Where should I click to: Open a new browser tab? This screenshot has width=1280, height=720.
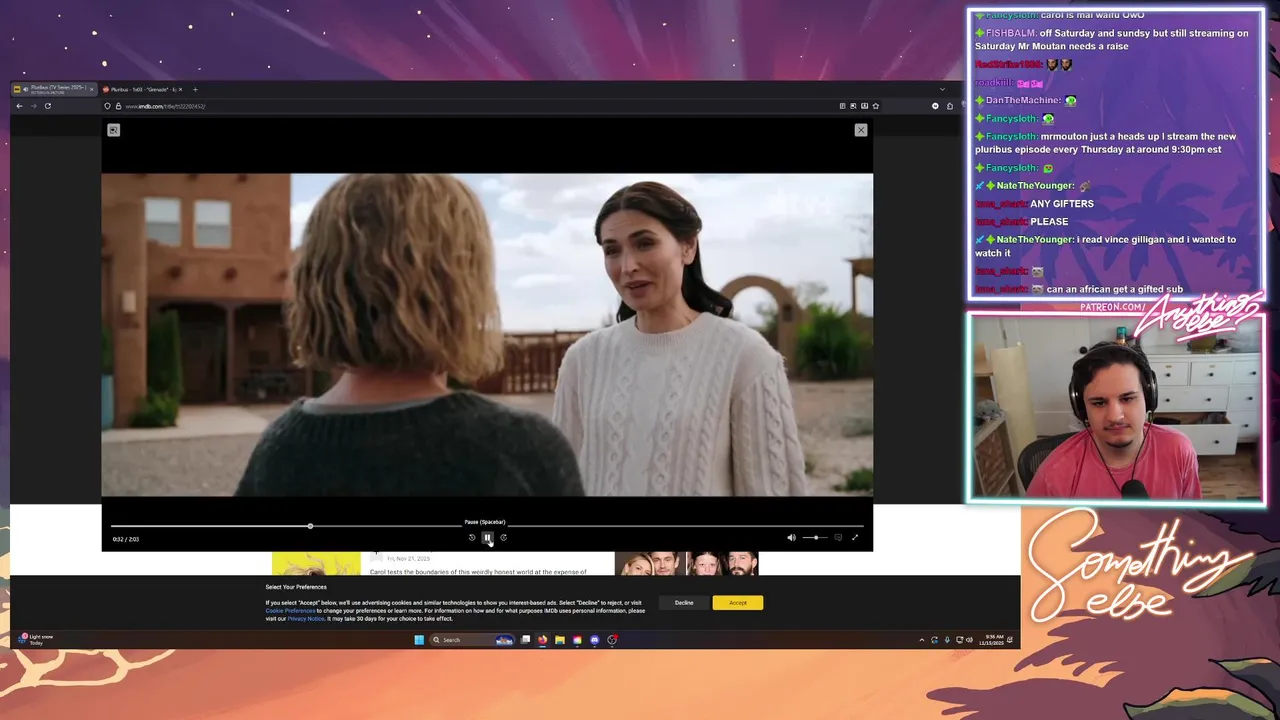tap(195, 89)
